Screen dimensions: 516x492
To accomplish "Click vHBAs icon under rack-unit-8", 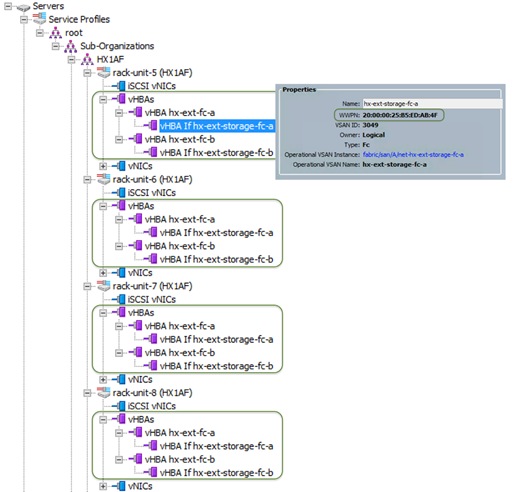I will pos(119,419).
